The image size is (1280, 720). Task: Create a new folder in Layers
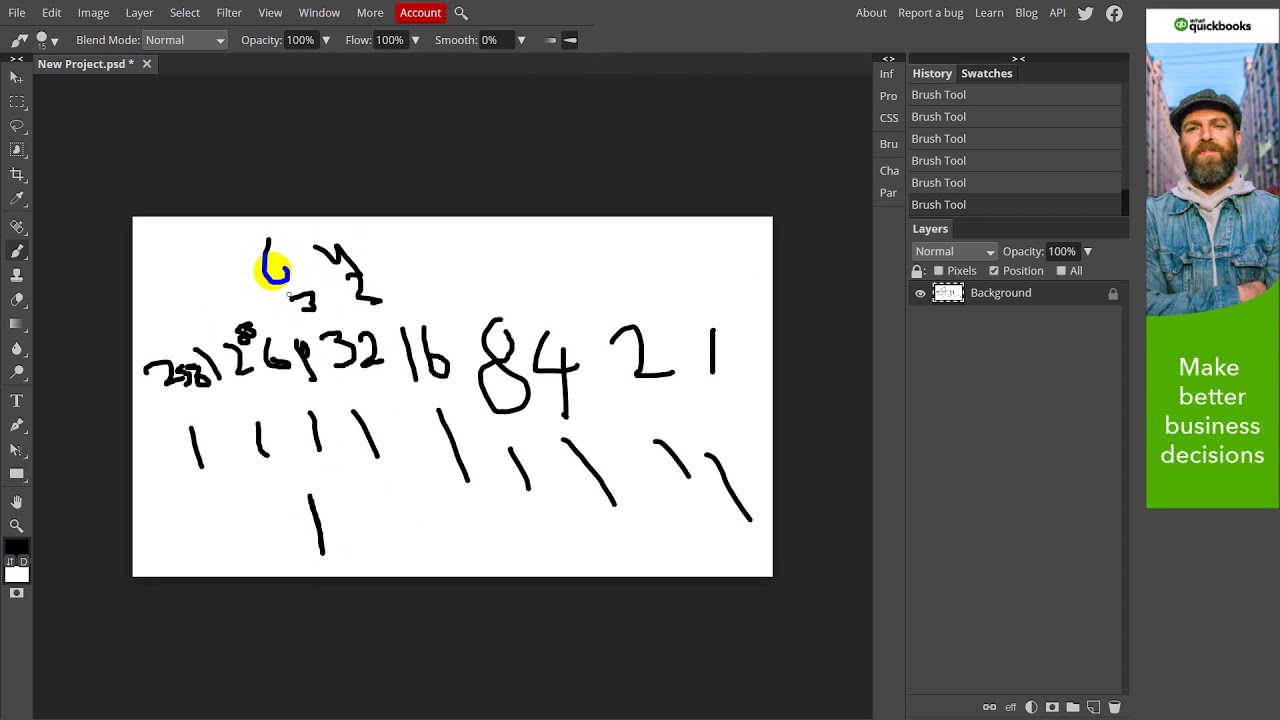coord(1073,707)
